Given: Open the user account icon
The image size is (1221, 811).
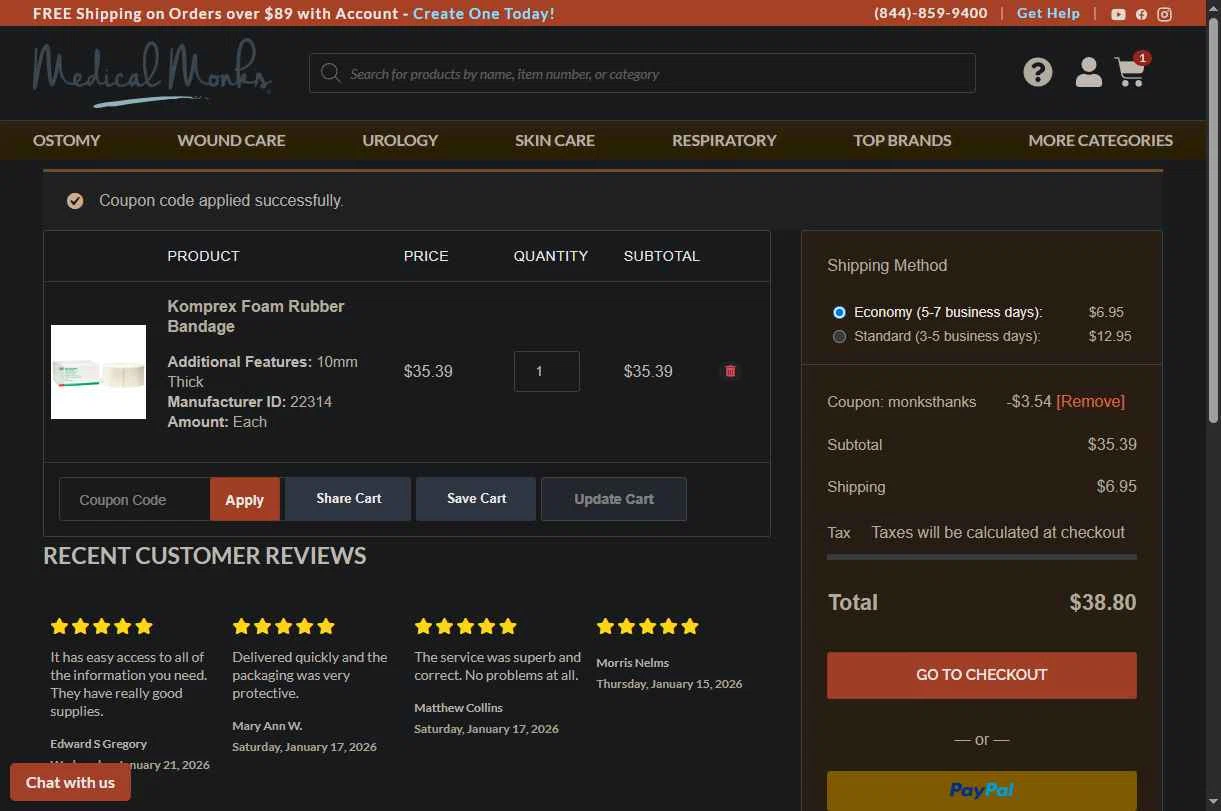Looking at the screenshot, I should coord(1089,72).
